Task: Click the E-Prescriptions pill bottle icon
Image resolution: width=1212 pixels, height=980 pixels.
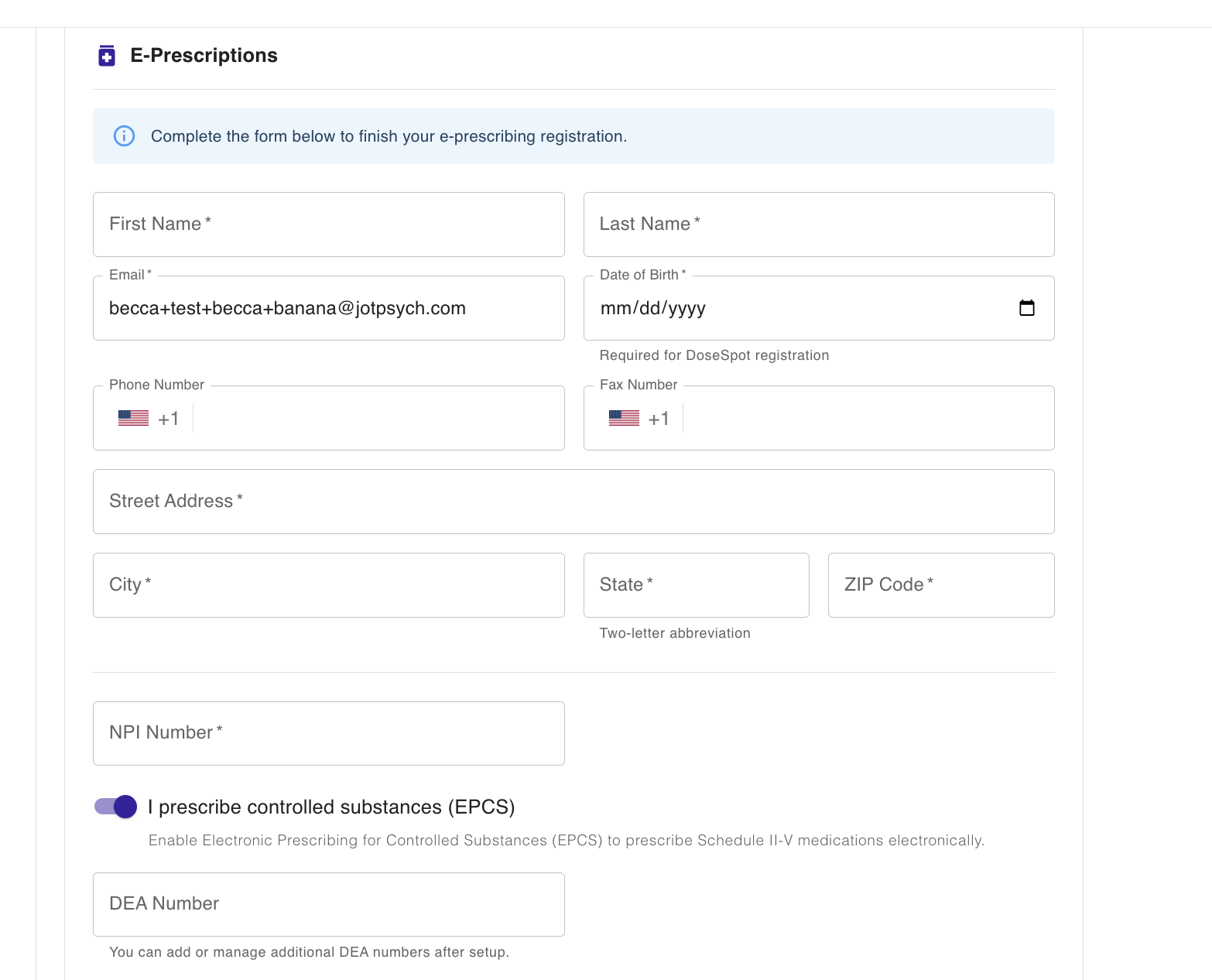Action: click(107, 56)
